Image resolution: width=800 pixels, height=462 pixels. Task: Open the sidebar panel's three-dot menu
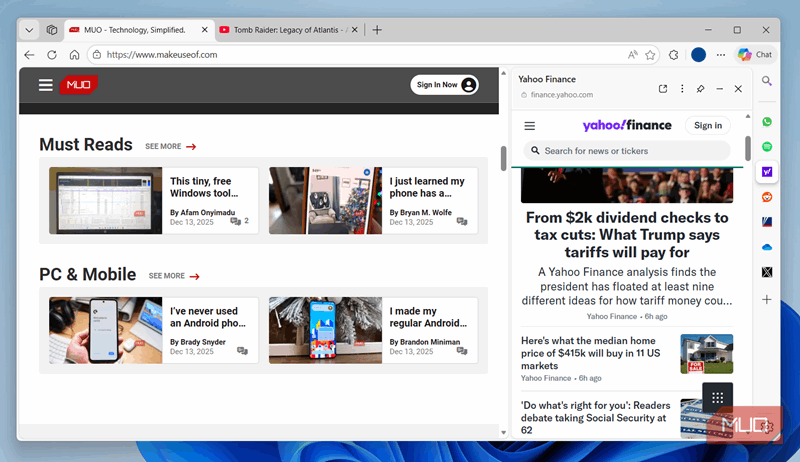(682, 89)
